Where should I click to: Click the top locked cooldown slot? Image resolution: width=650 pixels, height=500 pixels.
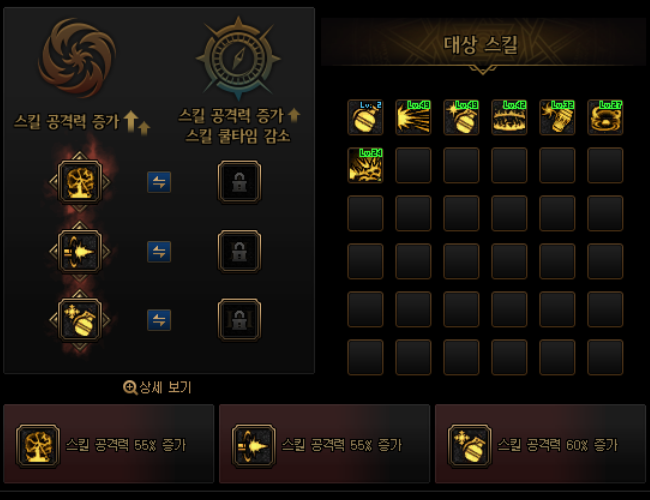pyautogui.click(x=240, y=182)
